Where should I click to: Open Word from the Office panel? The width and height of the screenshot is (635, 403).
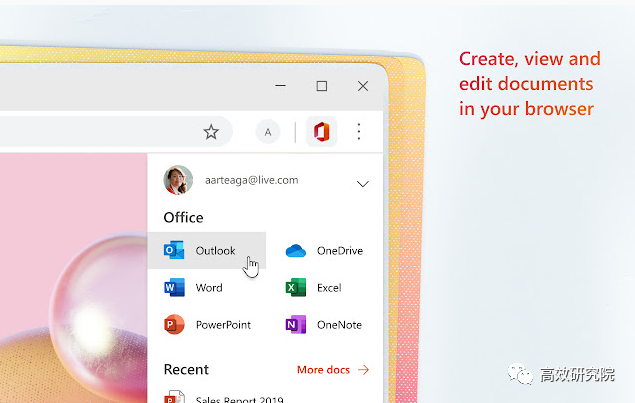tap(194, 288)
